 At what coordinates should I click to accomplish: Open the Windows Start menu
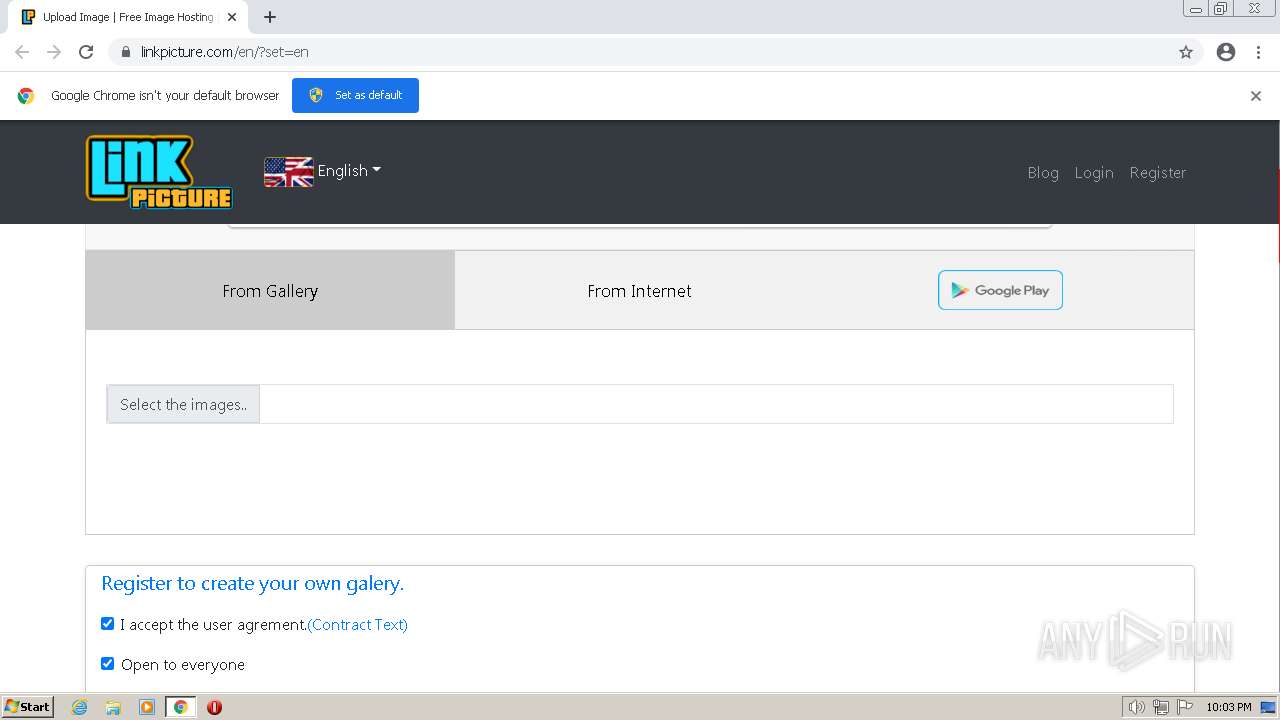[27, 707]
